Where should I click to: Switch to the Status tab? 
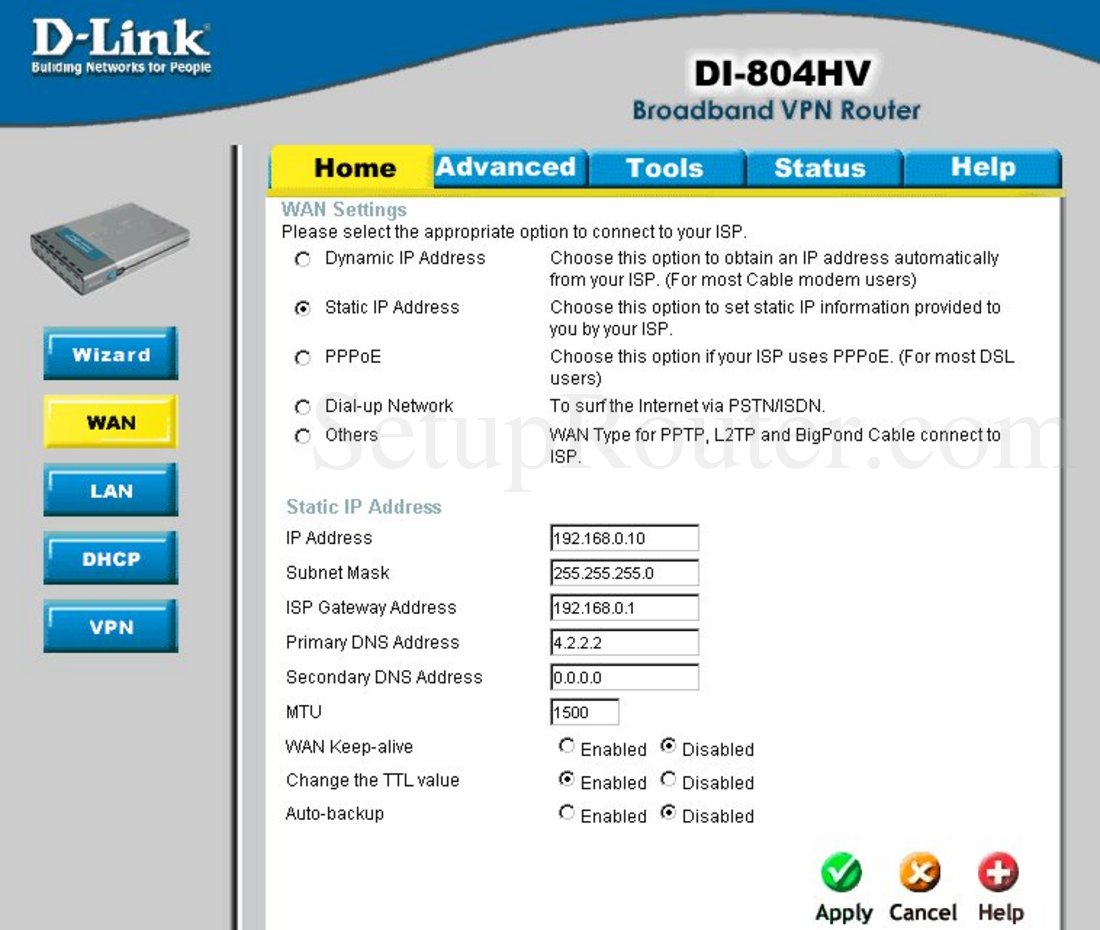824,168
